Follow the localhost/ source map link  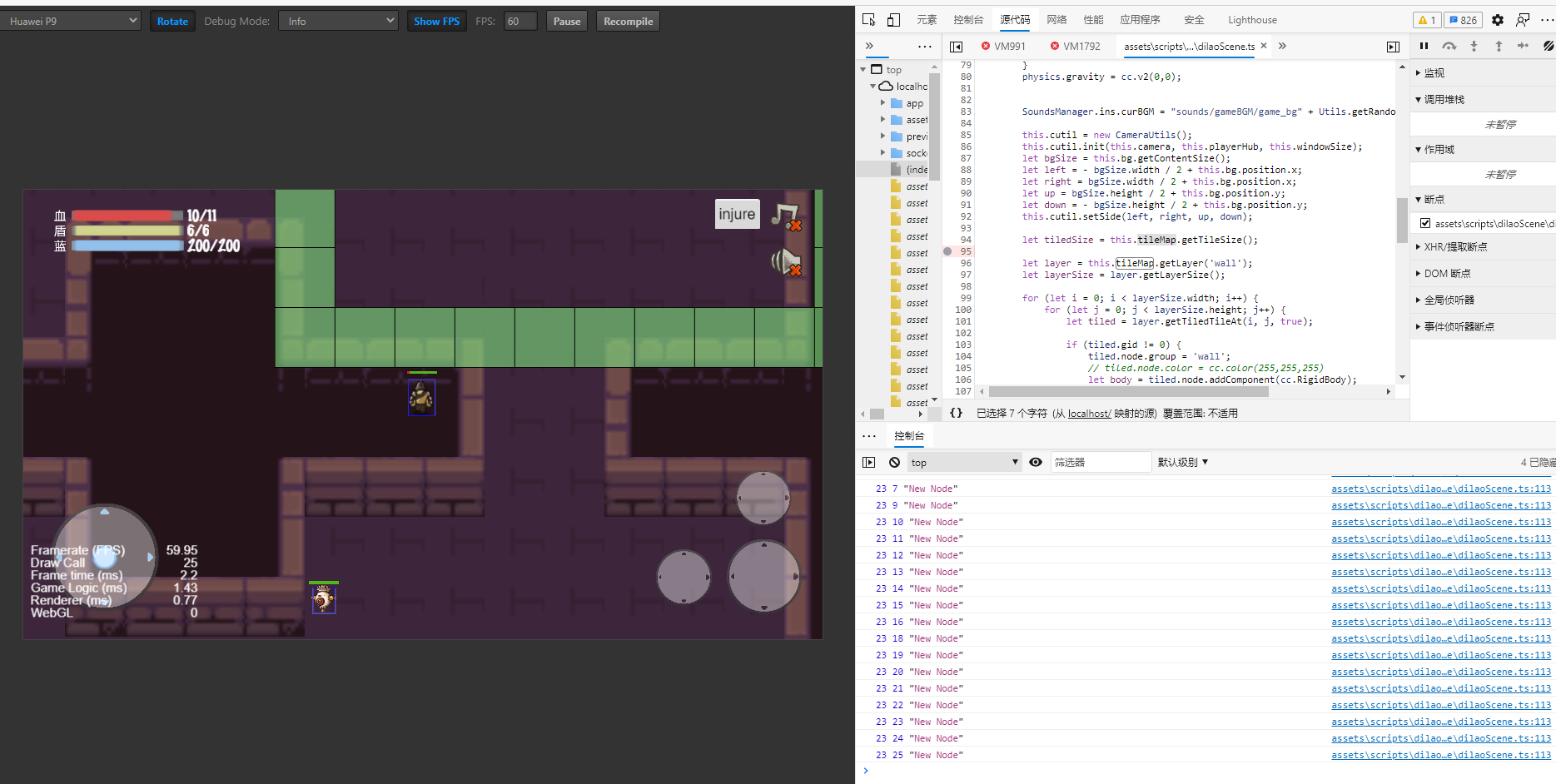tap(1089, 414)
